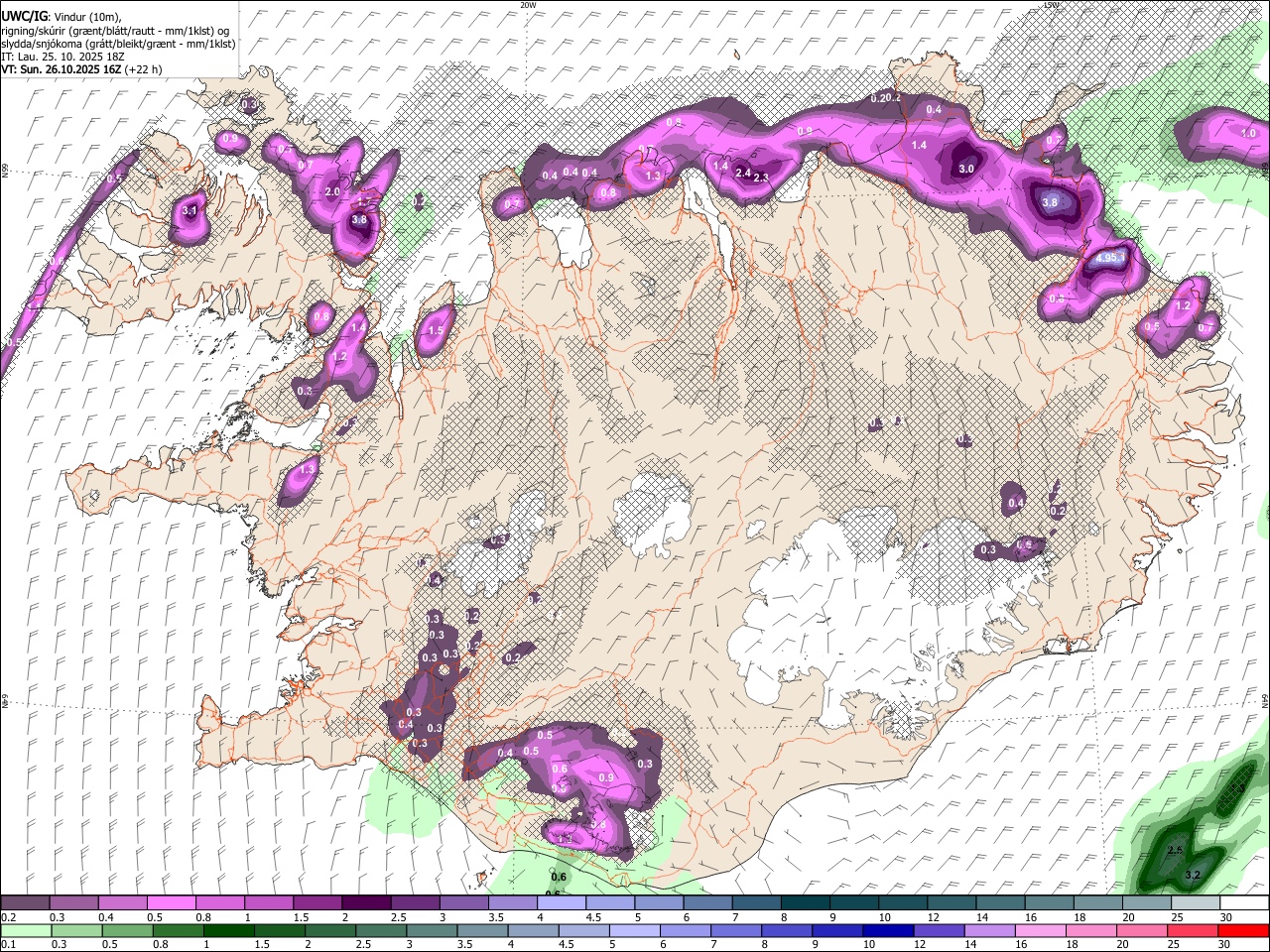Viewport: 1270px width, 952px height.
Task: Click the "2.0" snowfall value in the northwest
Action: click(332, 191)
